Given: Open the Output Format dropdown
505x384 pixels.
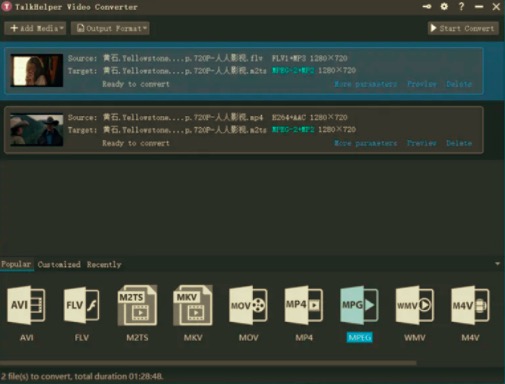Looking at the screenshot, I should (110, 28).
